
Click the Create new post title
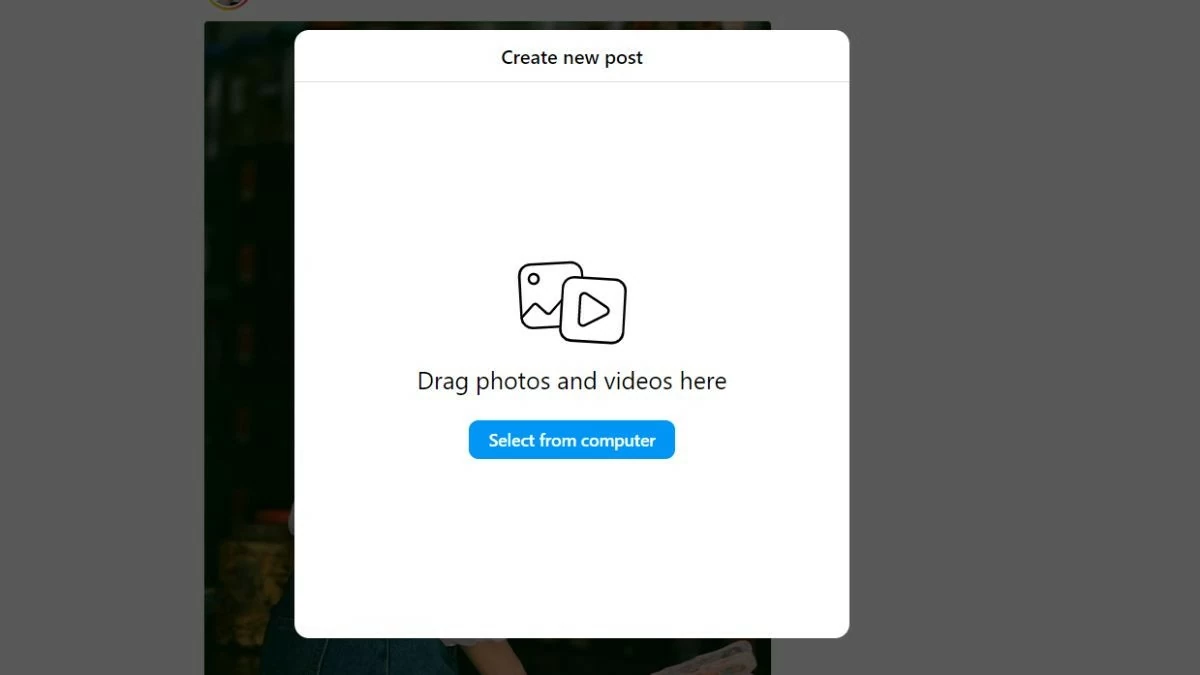point(571,57)
